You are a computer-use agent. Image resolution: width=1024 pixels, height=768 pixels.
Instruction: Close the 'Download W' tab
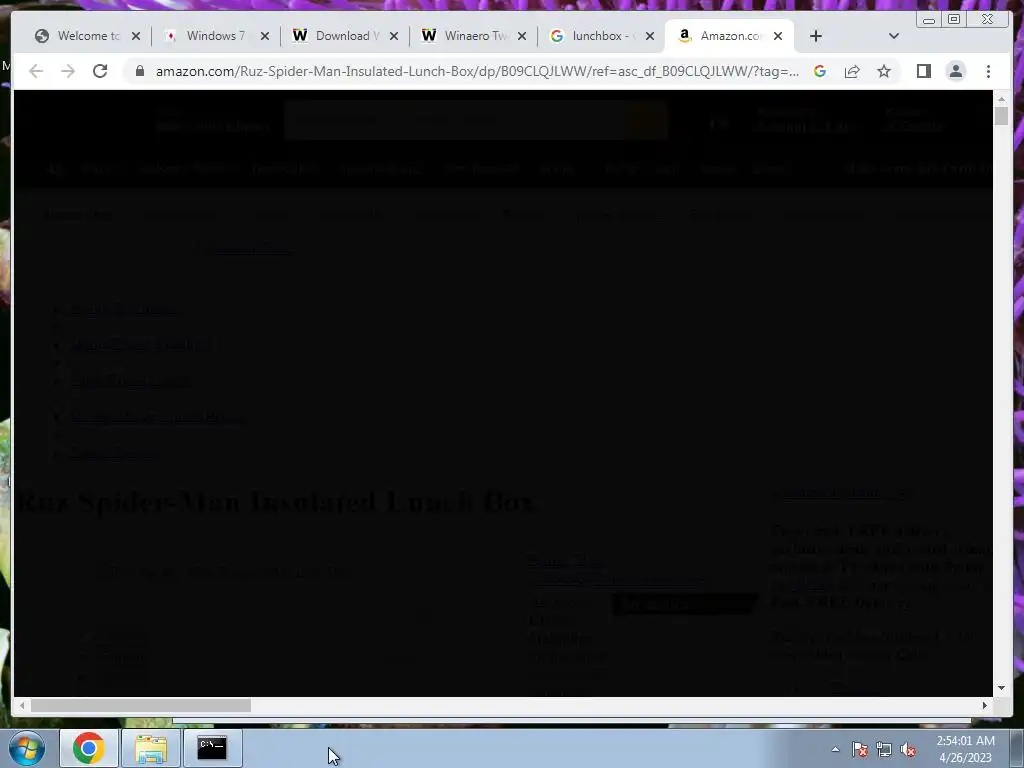click(x=394, y=36)
